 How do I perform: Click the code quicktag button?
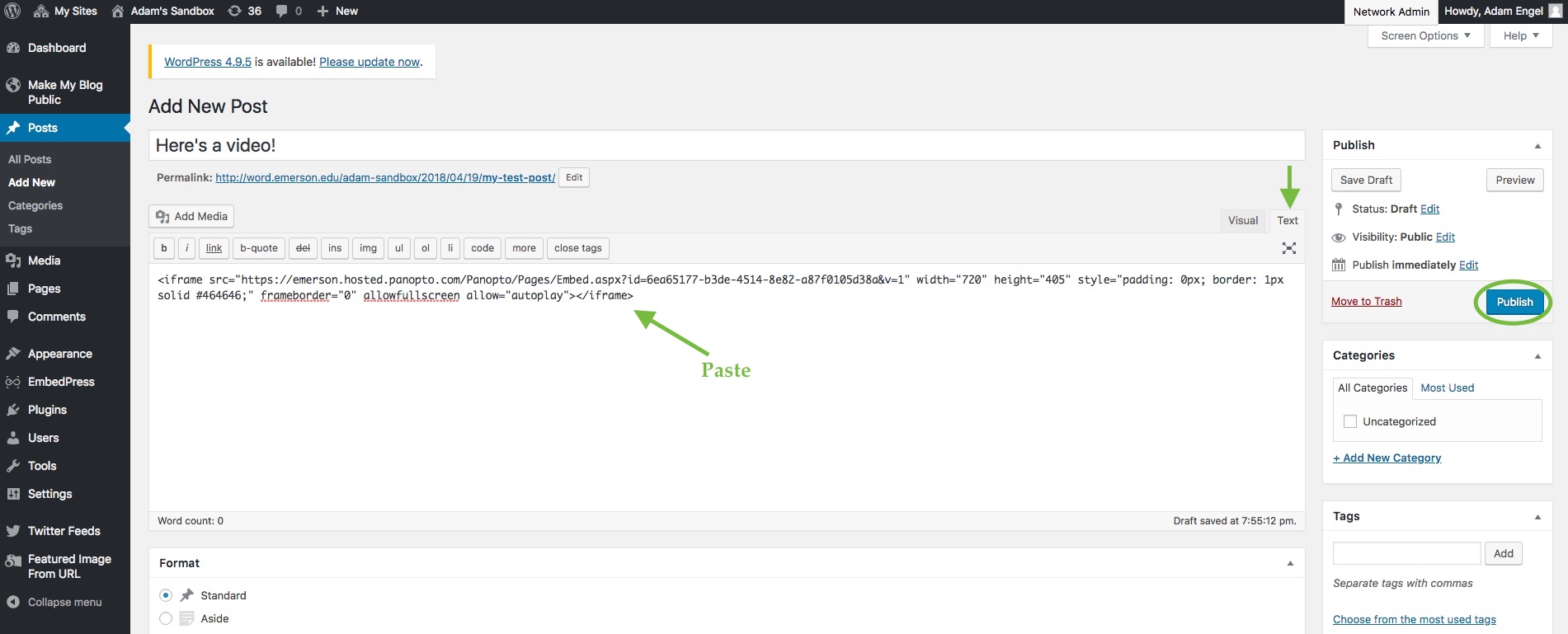tap(483, 248)
